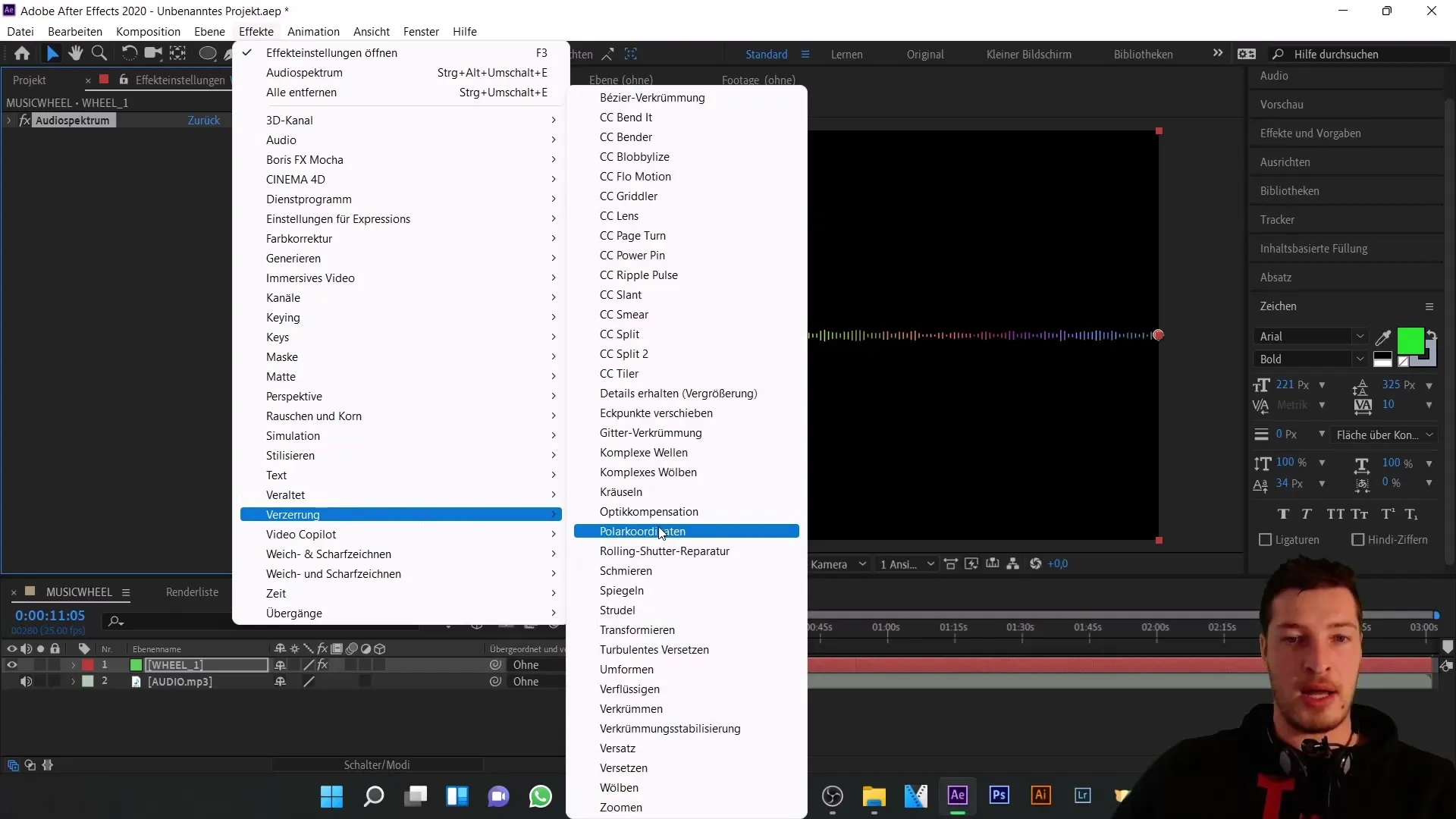Open the Zeichen panel menu icon

(1429, 306)
